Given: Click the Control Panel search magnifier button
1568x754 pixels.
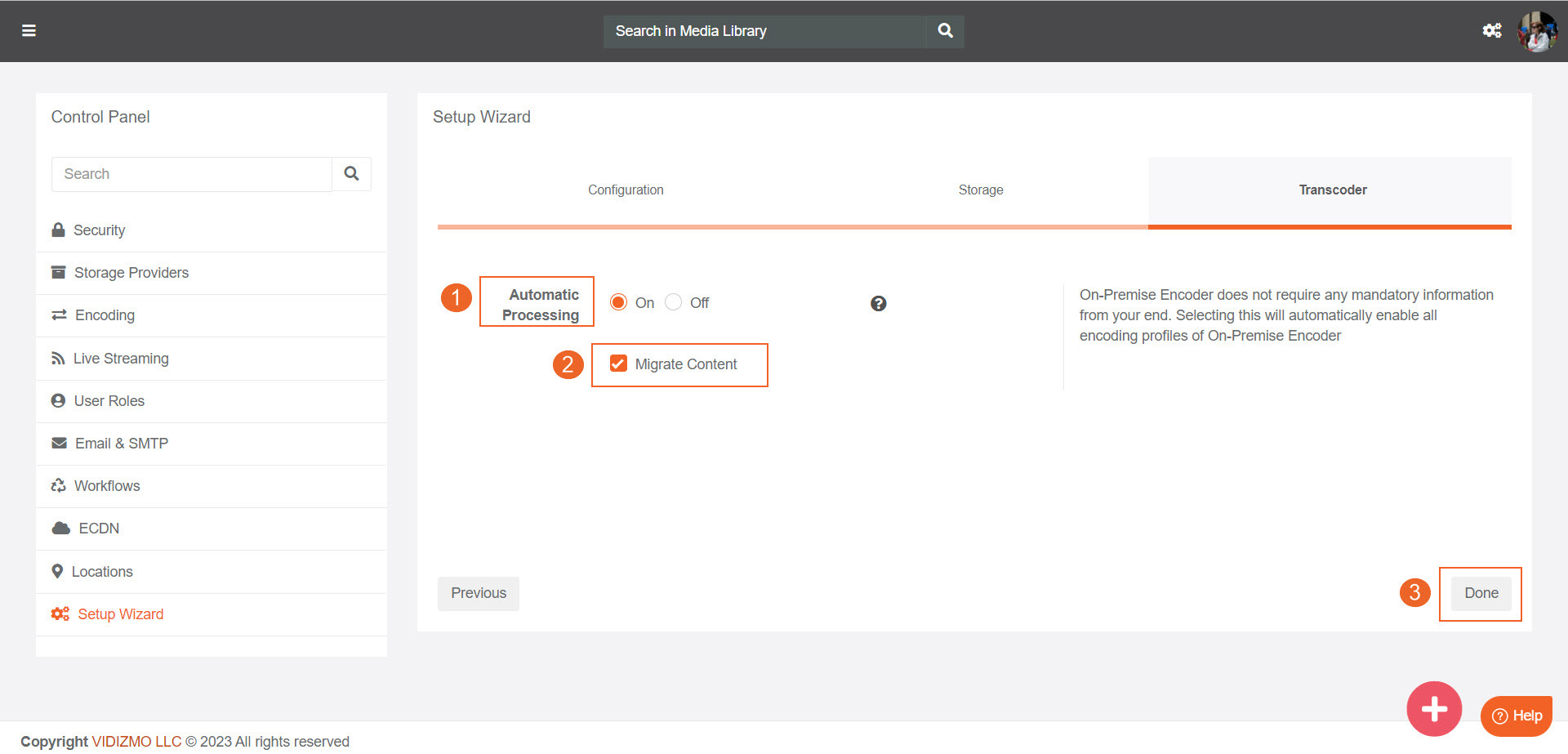Looking at the screenshot, I should click(x=351, y=174).
